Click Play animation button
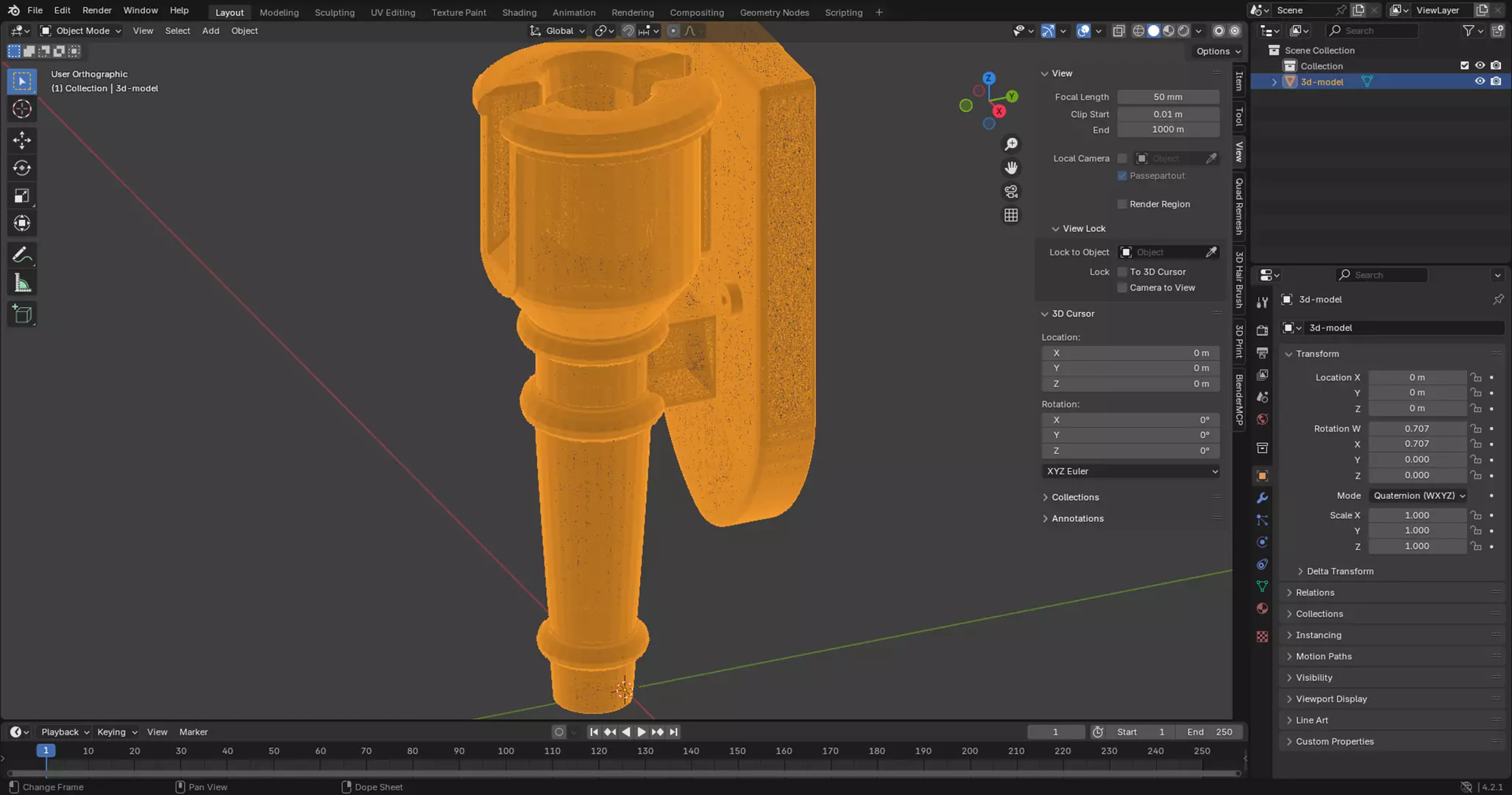This screenshot has height=795, width=1512. (641, 732)
